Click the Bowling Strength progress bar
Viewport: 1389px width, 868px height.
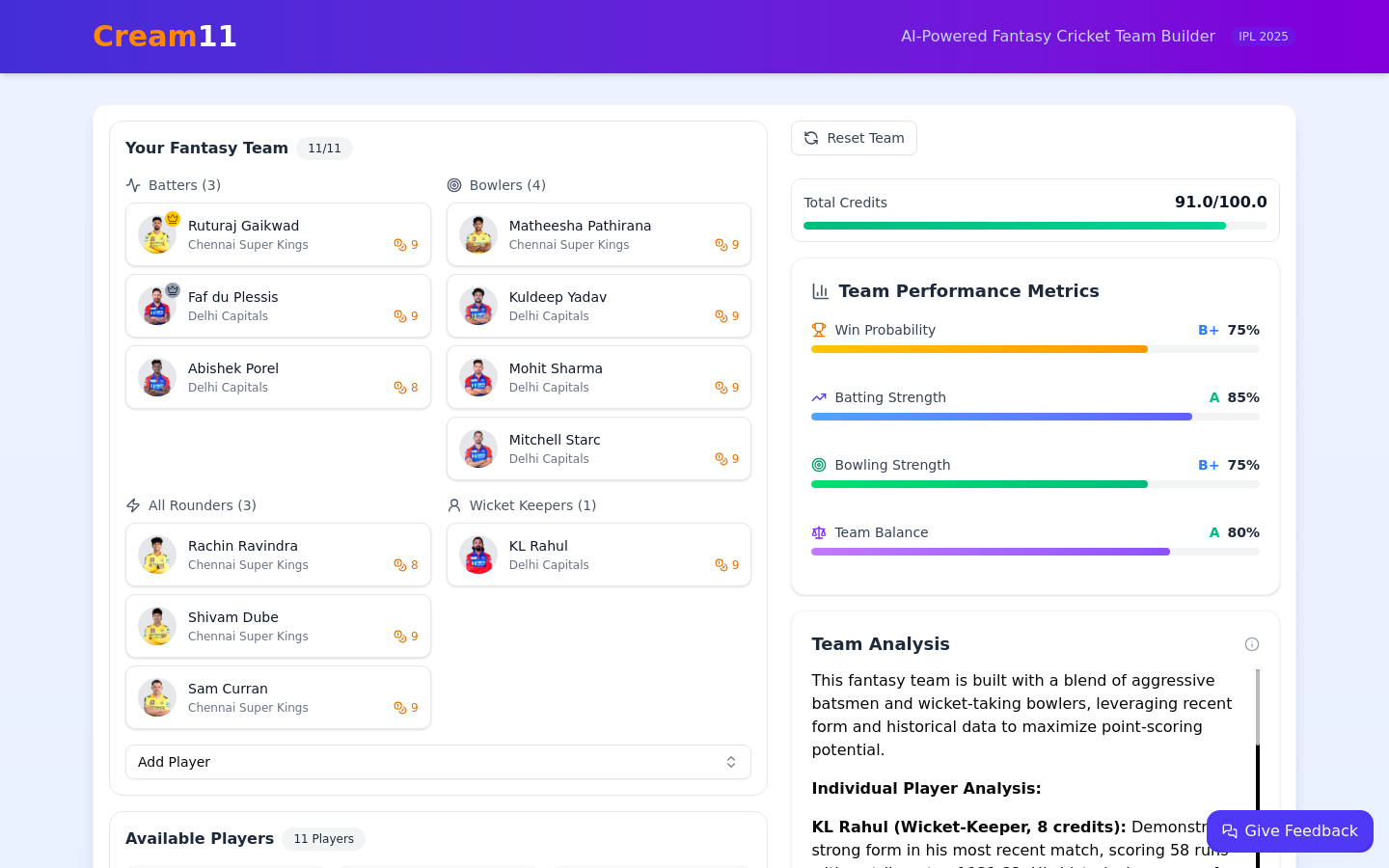1035,484
